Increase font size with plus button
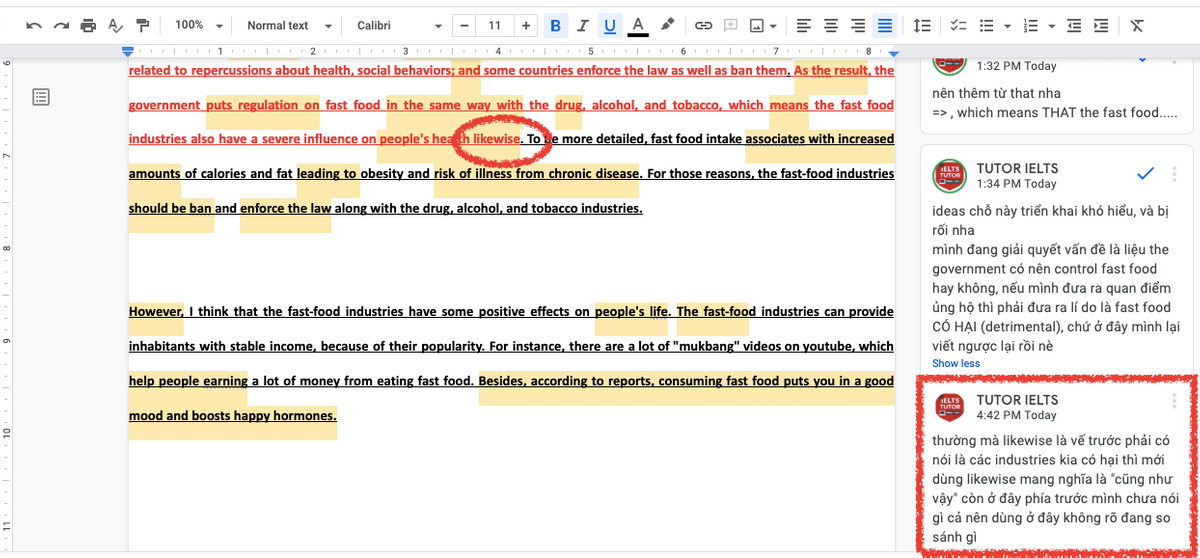Screen dimensions: 1200x558 pyautogui.click(x=527, y=25)
